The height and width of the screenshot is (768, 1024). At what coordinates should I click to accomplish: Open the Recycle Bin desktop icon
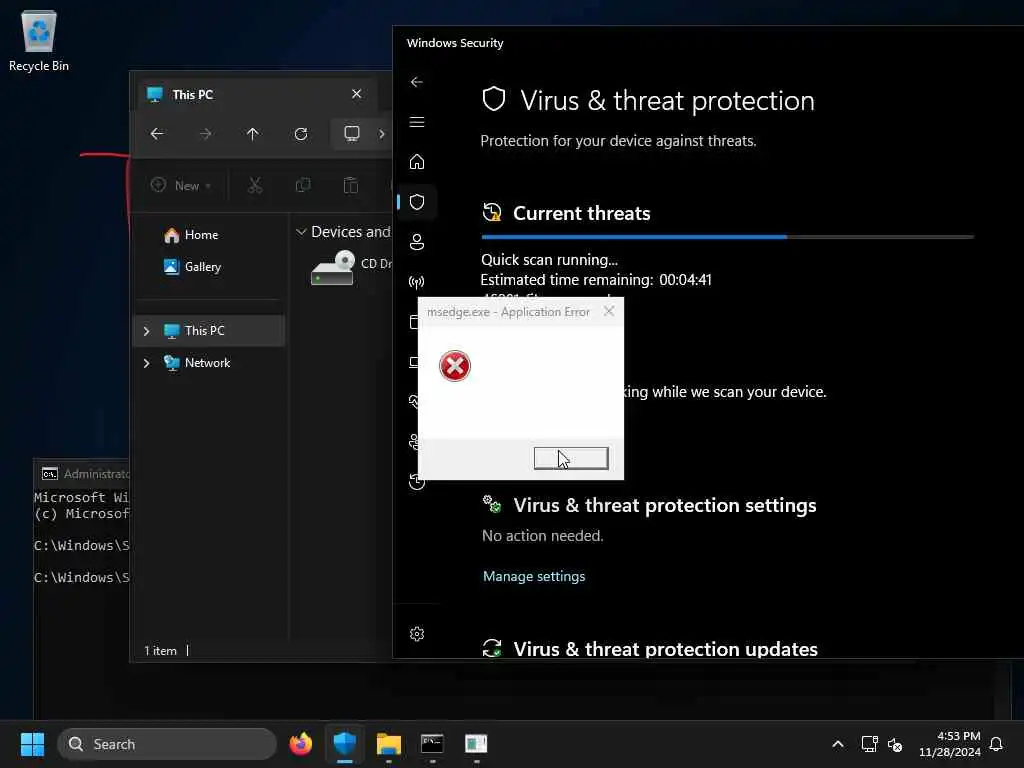coord(39,40)
